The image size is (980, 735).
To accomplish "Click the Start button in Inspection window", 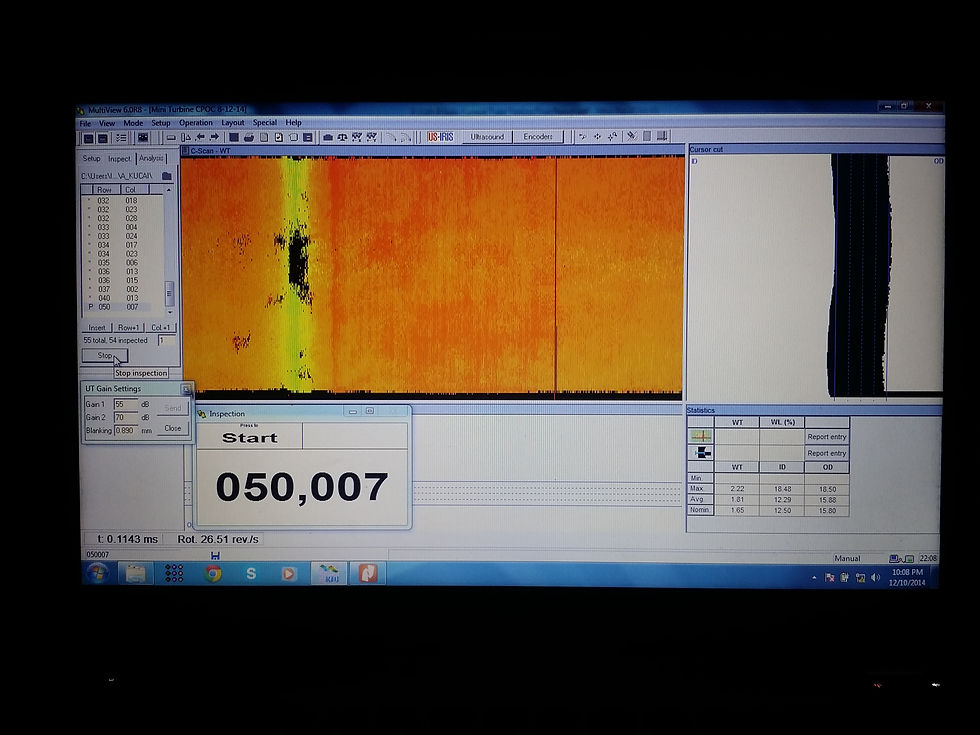I will pos(249,436).
